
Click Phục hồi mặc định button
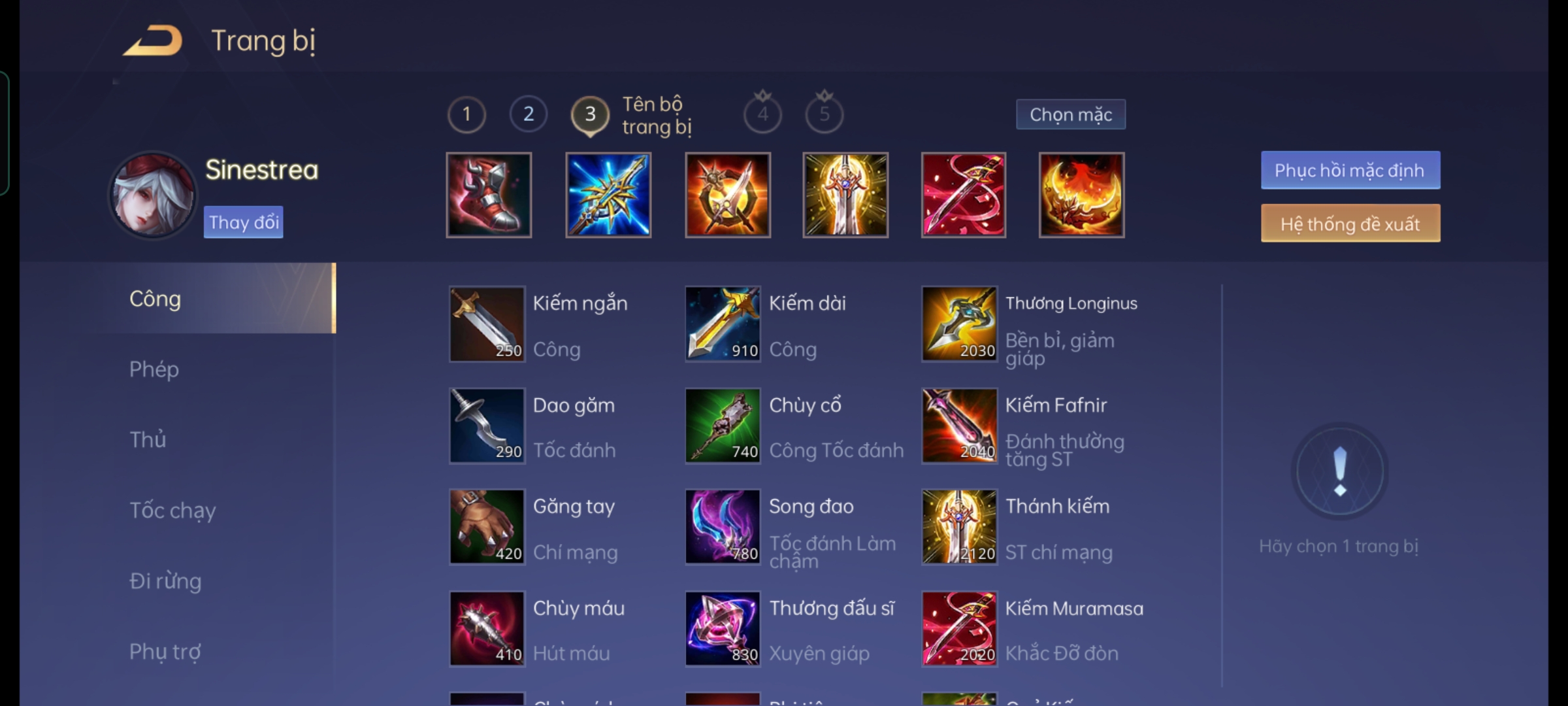tap(1350, 170)
